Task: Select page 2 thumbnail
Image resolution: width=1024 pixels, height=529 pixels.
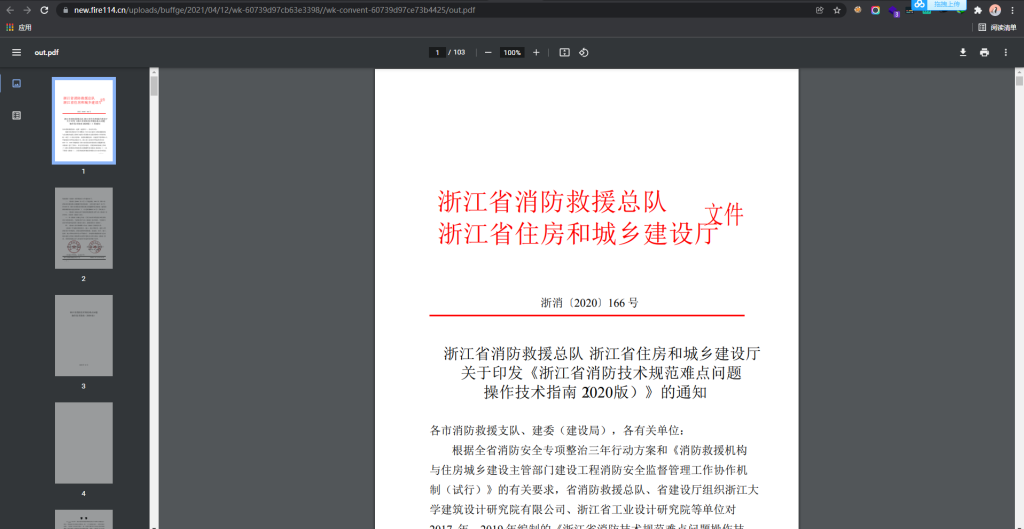Action: (84, 228)
